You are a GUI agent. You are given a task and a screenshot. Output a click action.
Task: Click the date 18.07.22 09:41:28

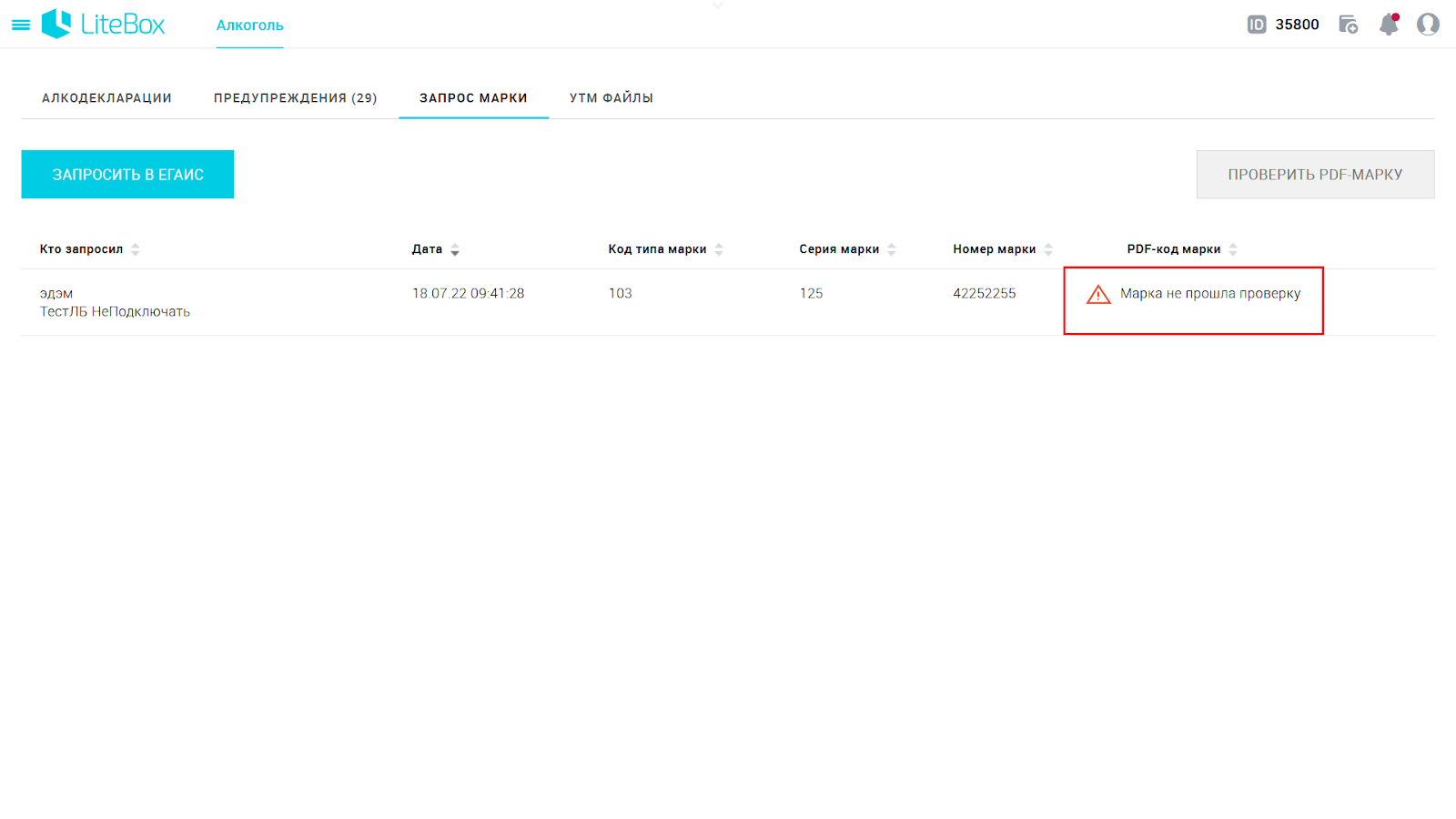468,293
